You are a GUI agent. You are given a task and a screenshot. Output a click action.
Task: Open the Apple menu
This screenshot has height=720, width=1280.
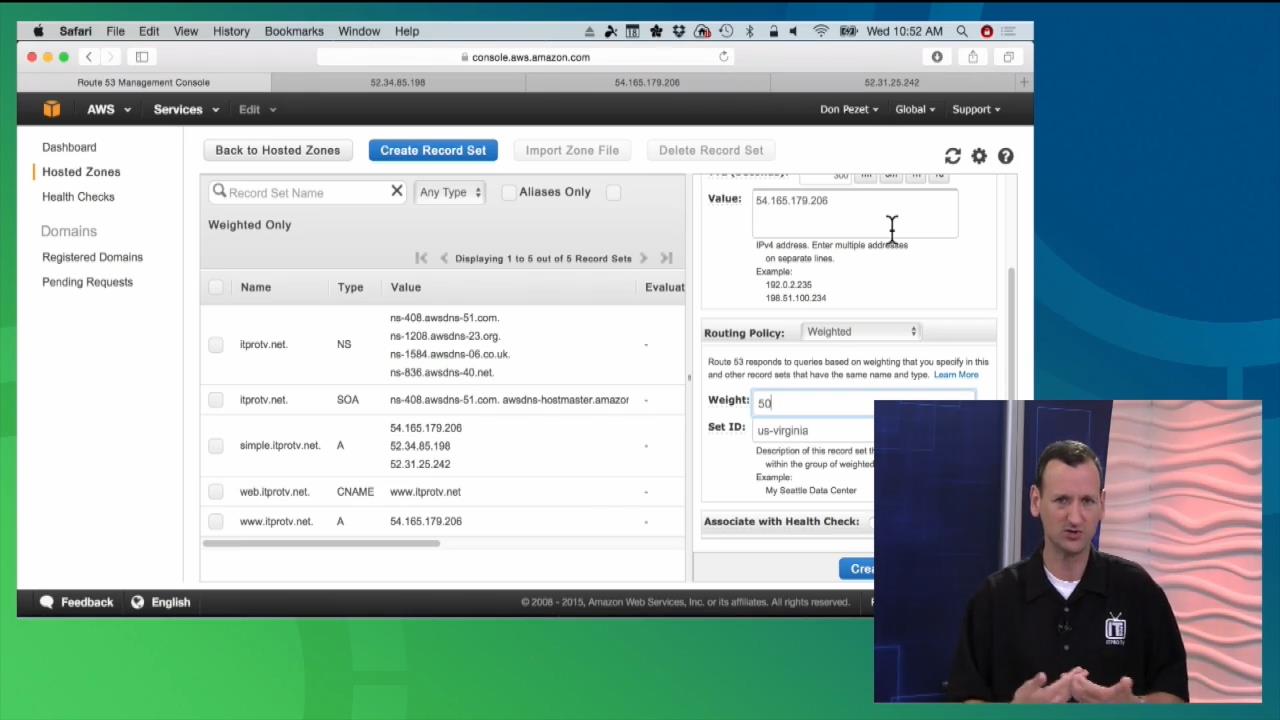click(38, 31)
